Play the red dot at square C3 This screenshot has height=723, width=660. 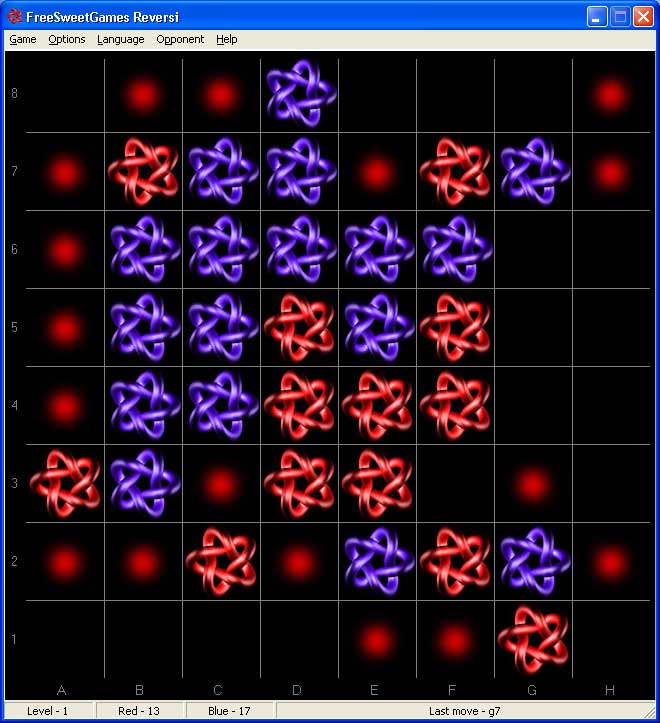(x=220, y=485)
